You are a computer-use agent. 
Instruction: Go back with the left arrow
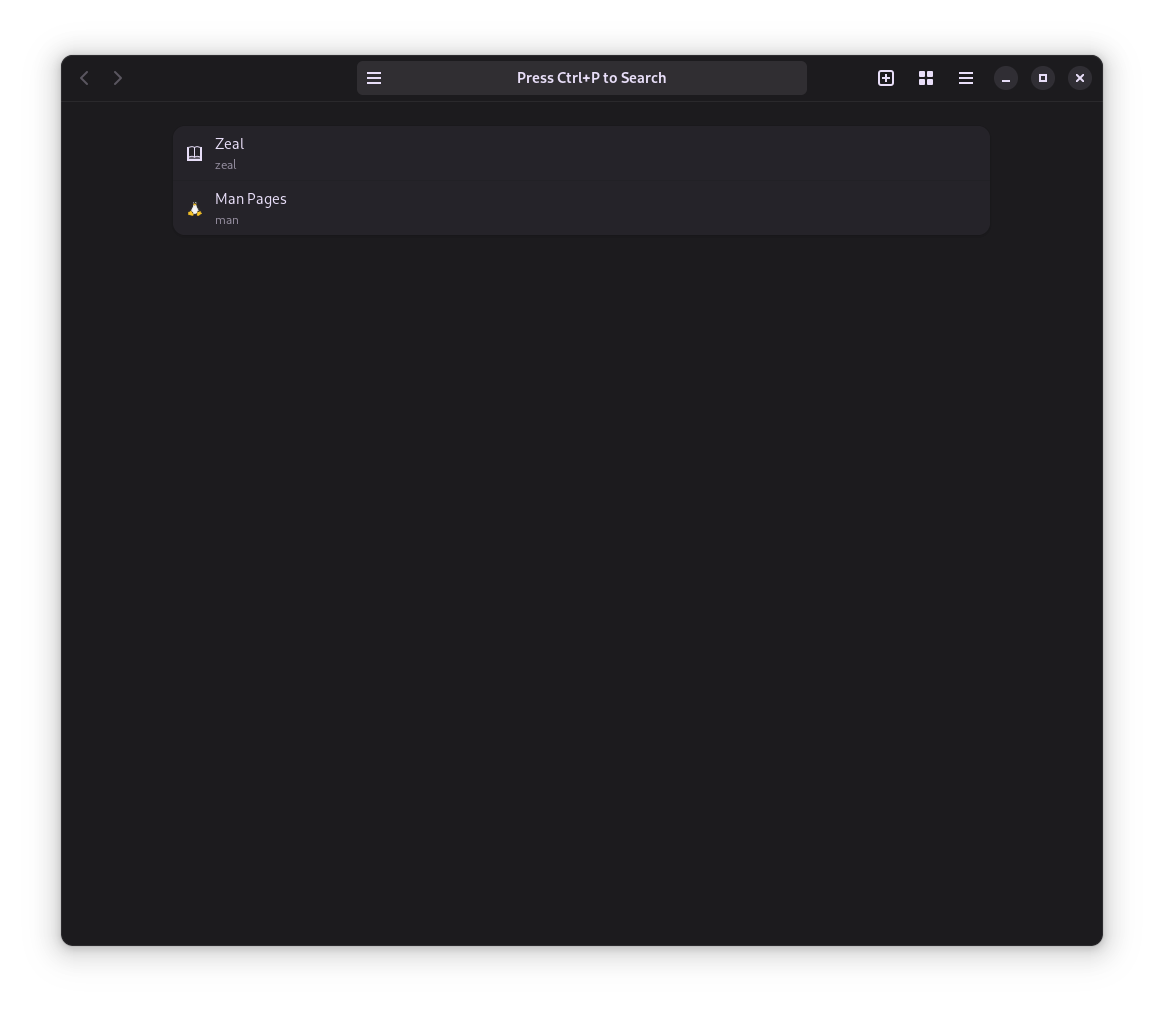pyautogui.click(x=85, y=78)
